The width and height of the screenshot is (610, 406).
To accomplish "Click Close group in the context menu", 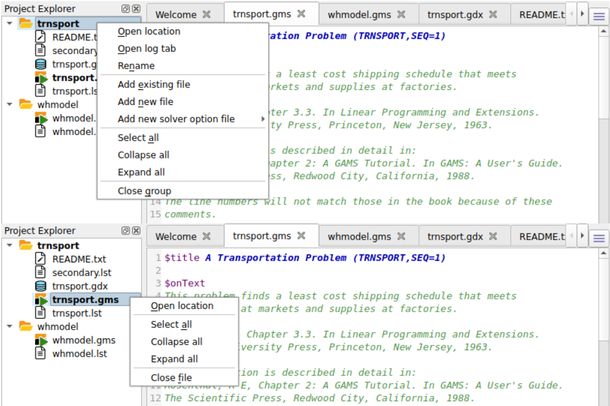I will 144,190.
